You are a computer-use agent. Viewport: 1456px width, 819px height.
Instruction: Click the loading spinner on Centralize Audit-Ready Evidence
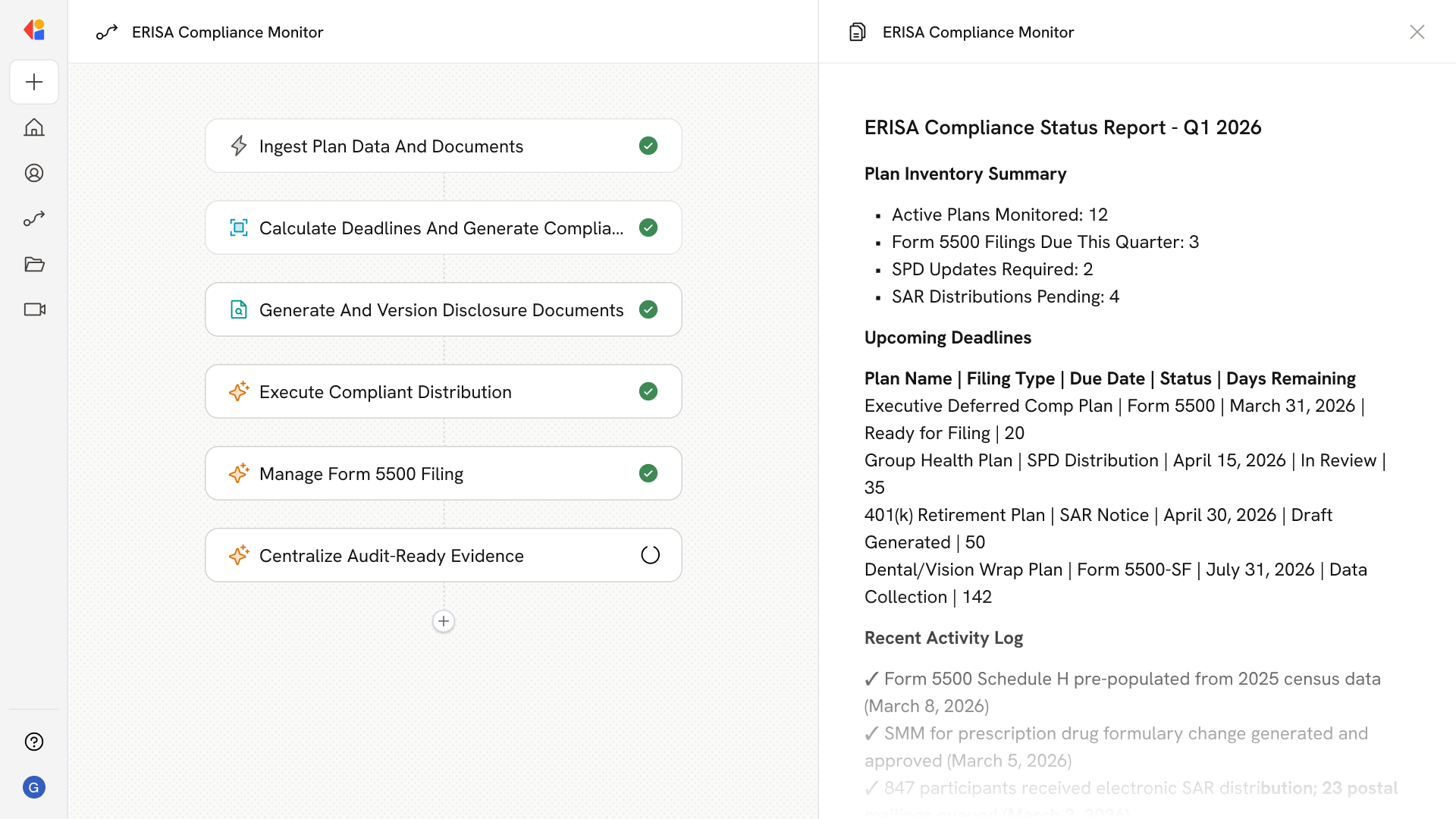point(650,555)
